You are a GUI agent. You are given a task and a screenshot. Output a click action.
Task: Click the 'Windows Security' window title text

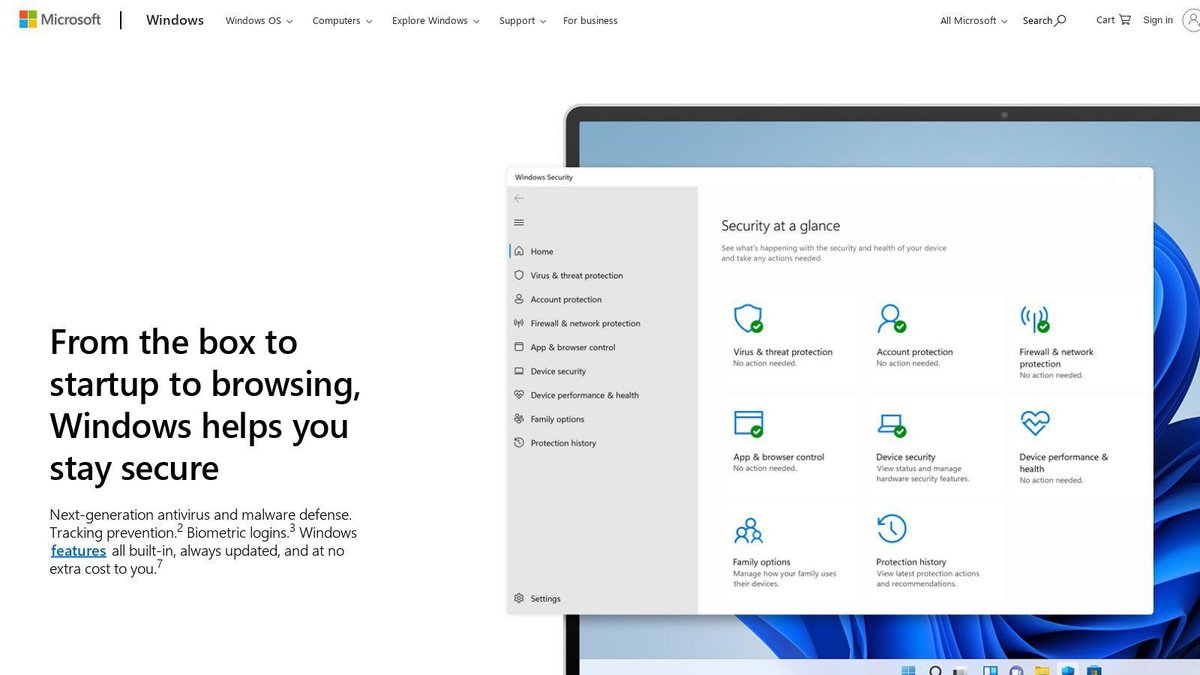(544, 178)
